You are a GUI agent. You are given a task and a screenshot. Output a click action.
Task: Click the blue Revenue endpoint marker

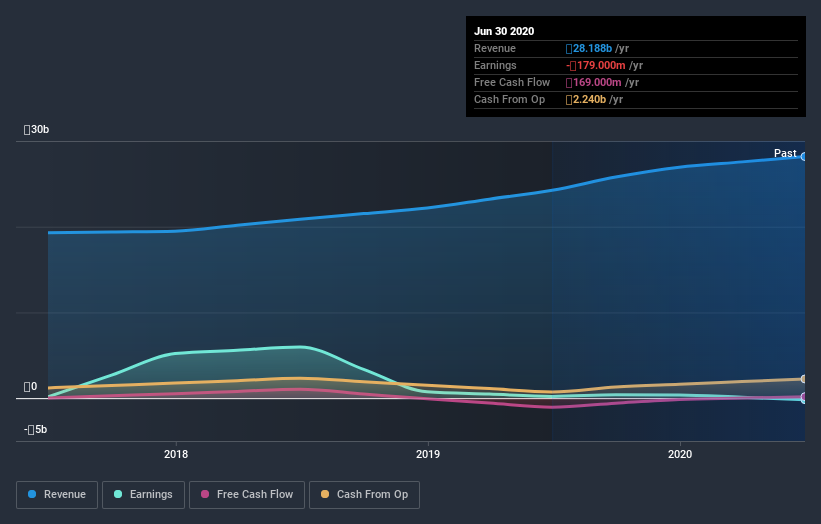803,157
